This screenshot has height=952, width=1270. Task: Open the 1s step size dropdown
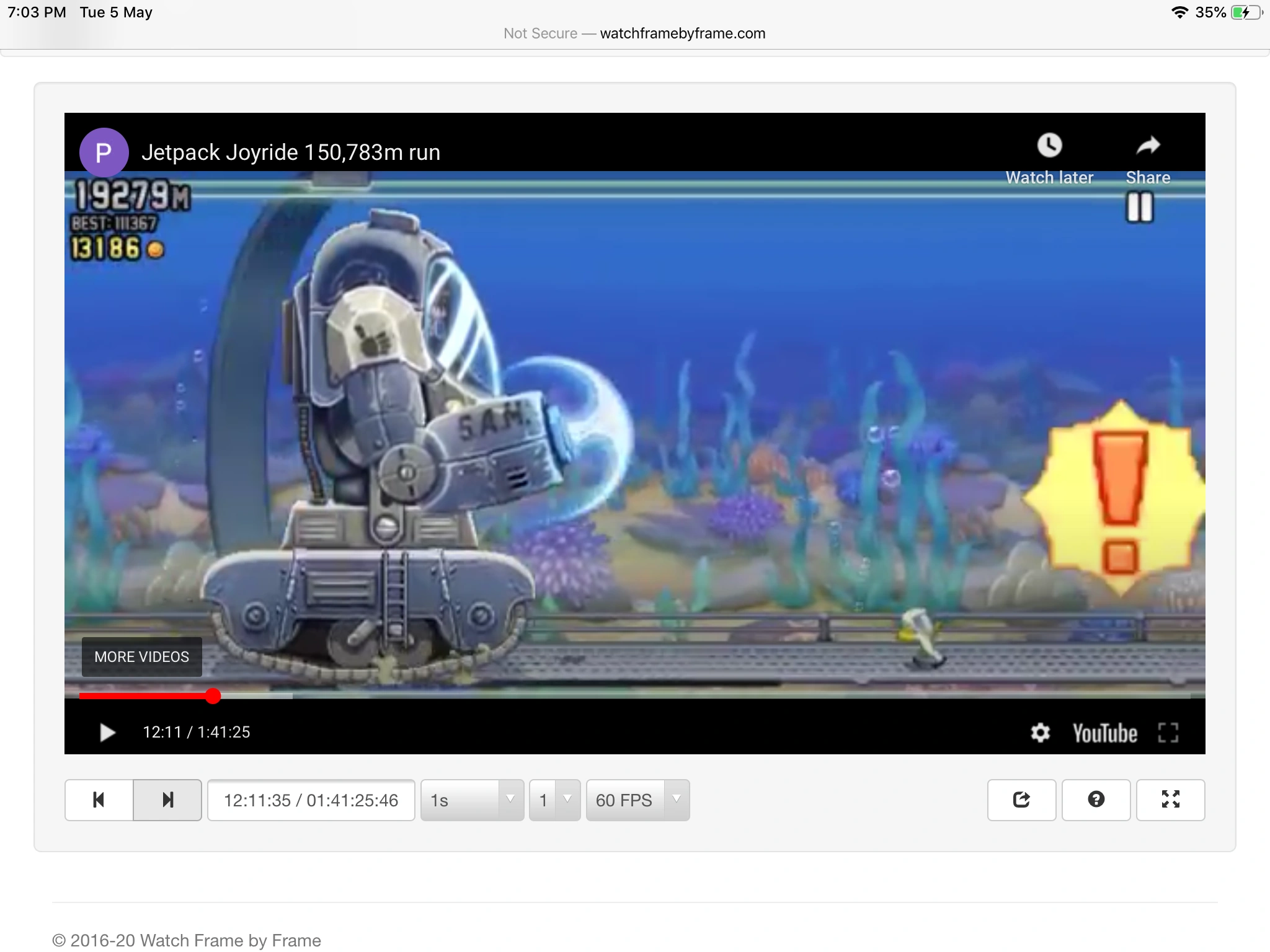pyautogui.click(x=472, y=800)
